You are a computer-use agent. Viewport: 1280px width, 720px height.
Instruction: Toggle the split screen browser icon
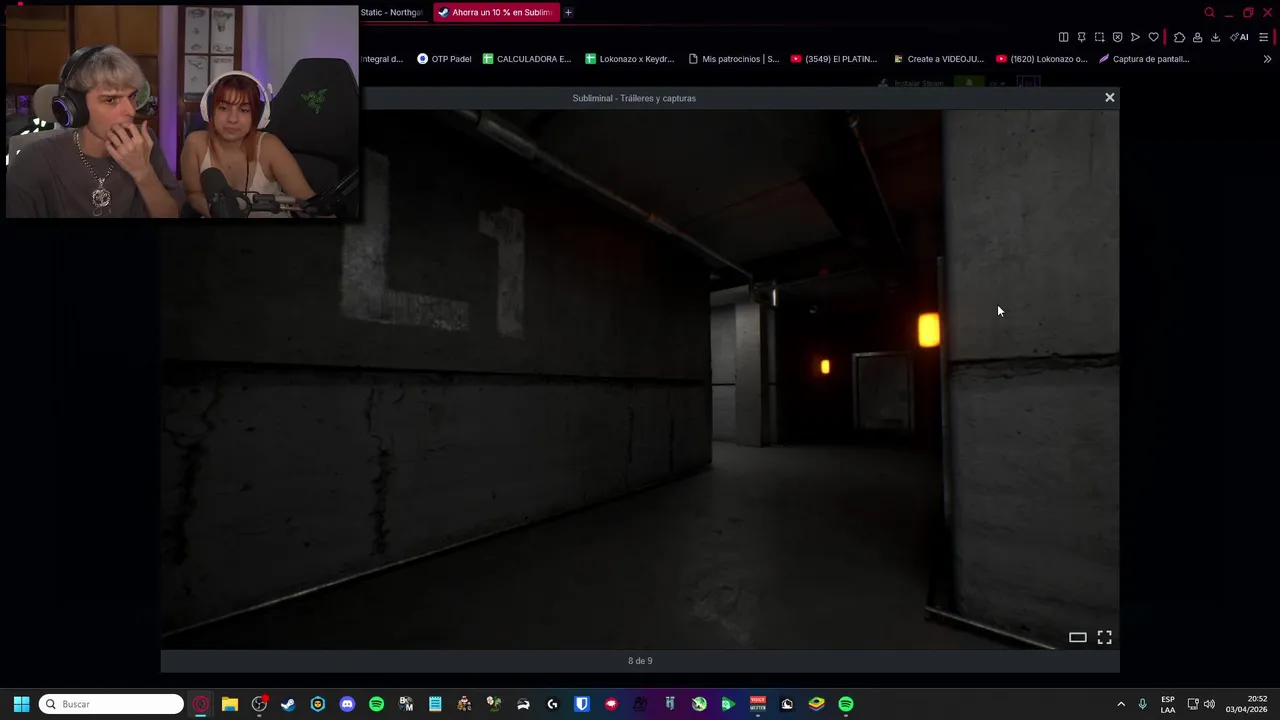[x=1063, y=37]
